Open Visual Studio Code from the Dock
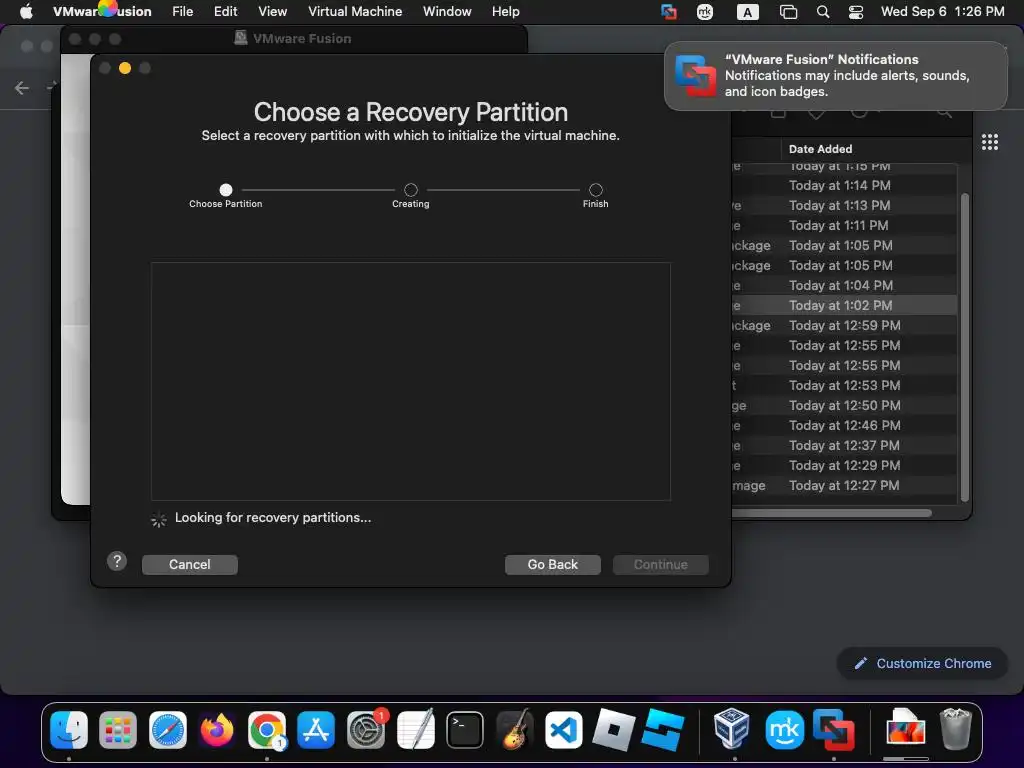 coord(564,729)
